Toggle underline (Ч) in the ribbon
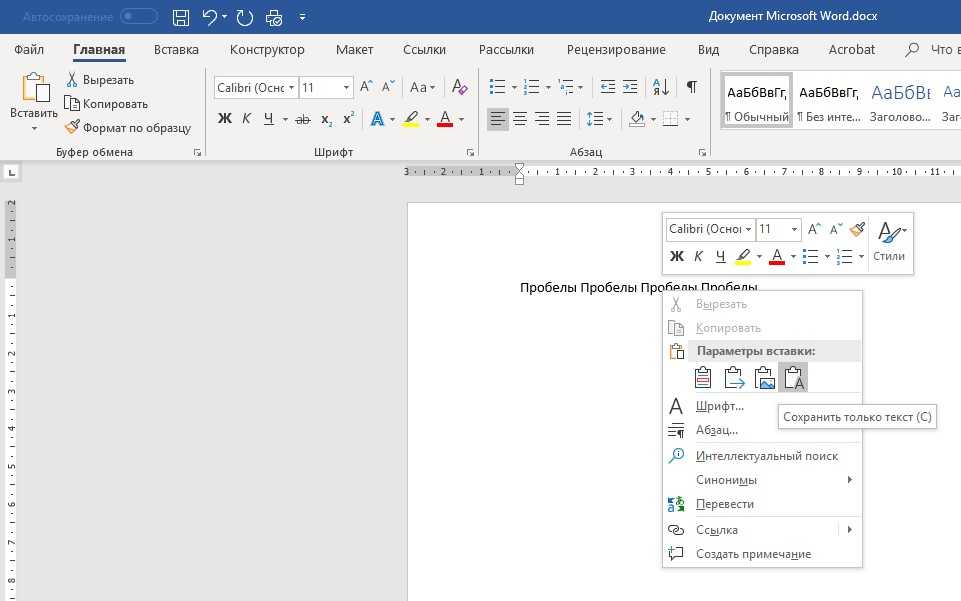The height and width of the screenshot is (601, 961). tap(268, 119)
